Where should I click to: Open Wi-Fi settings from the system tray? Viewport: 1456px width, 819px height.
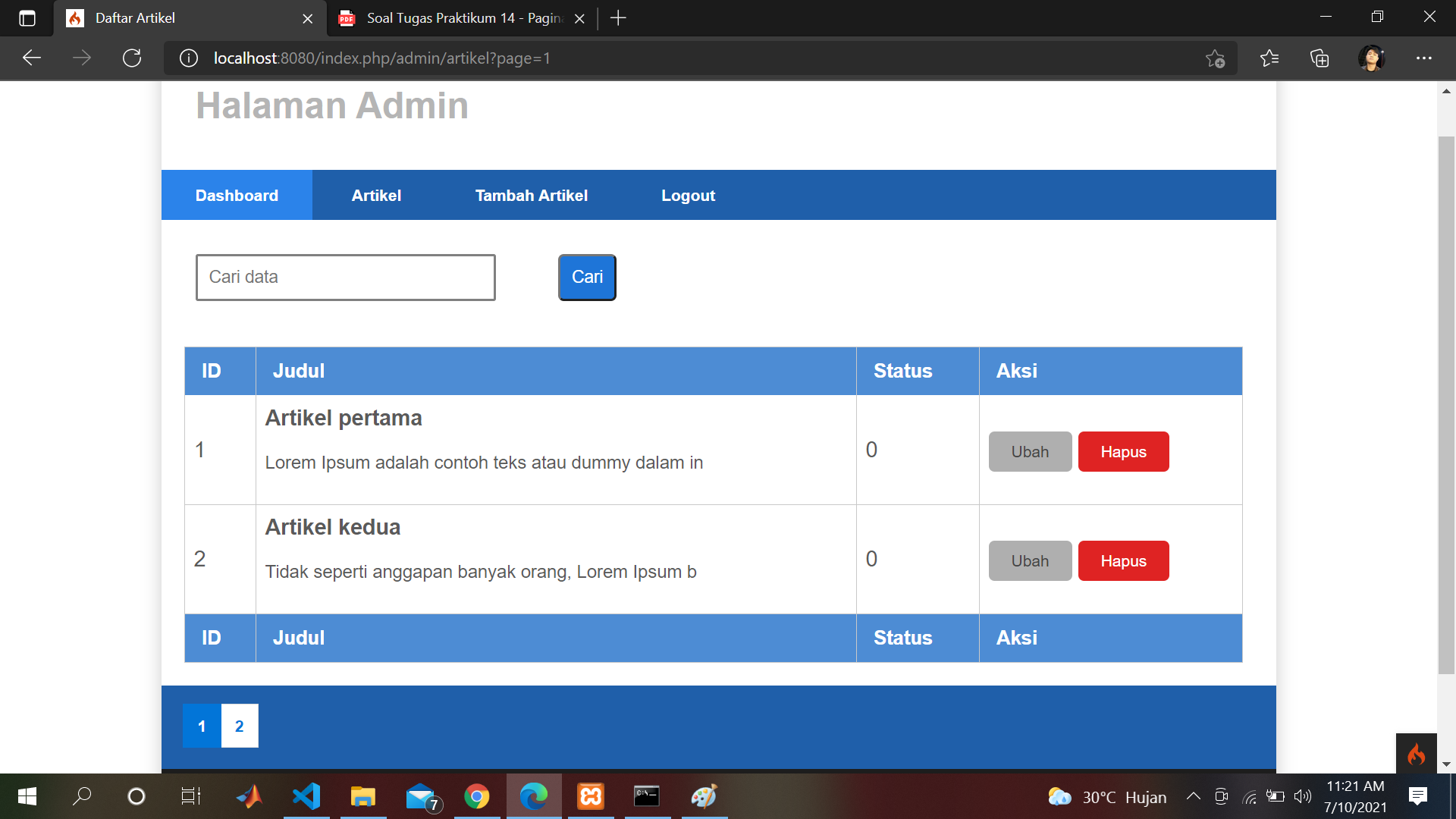(1250, 797)
